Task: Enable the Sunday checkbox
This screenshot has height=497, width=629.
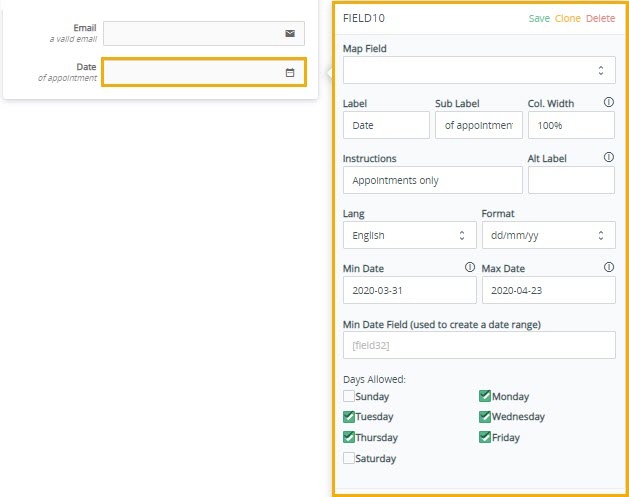Action: (x=349, y=396)
